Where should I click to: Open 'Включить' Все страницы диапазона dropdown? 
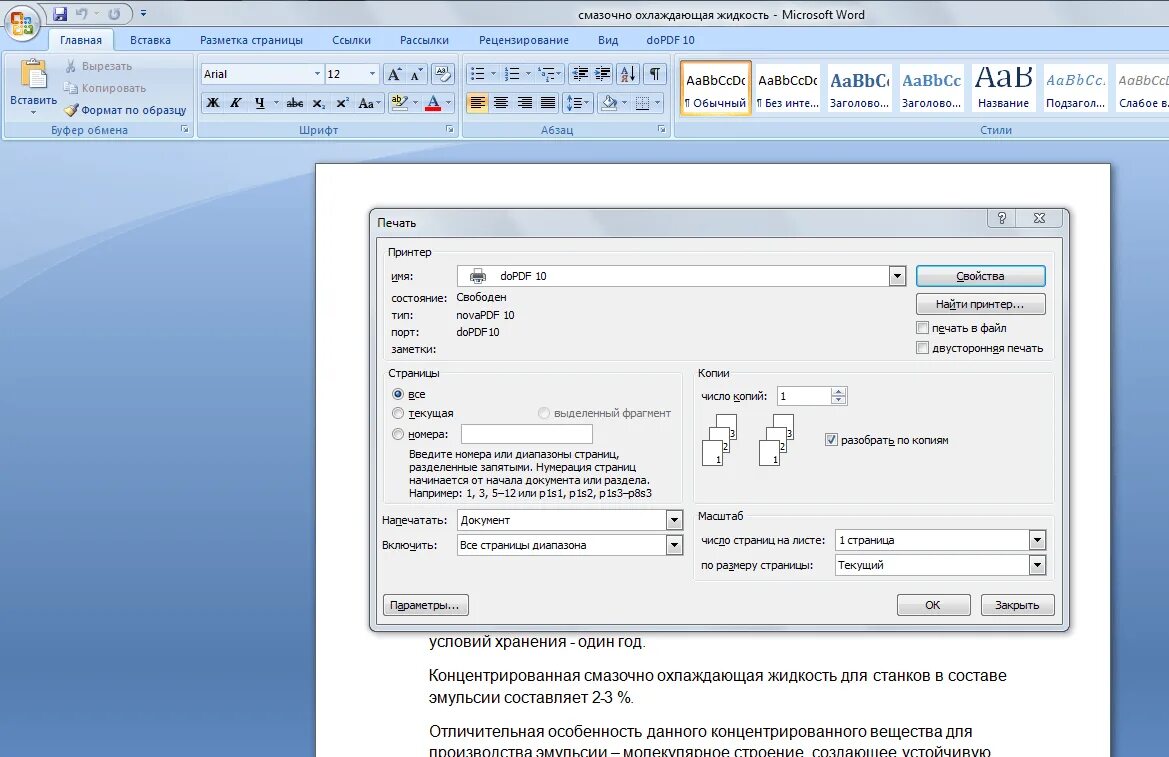(674, 545)
